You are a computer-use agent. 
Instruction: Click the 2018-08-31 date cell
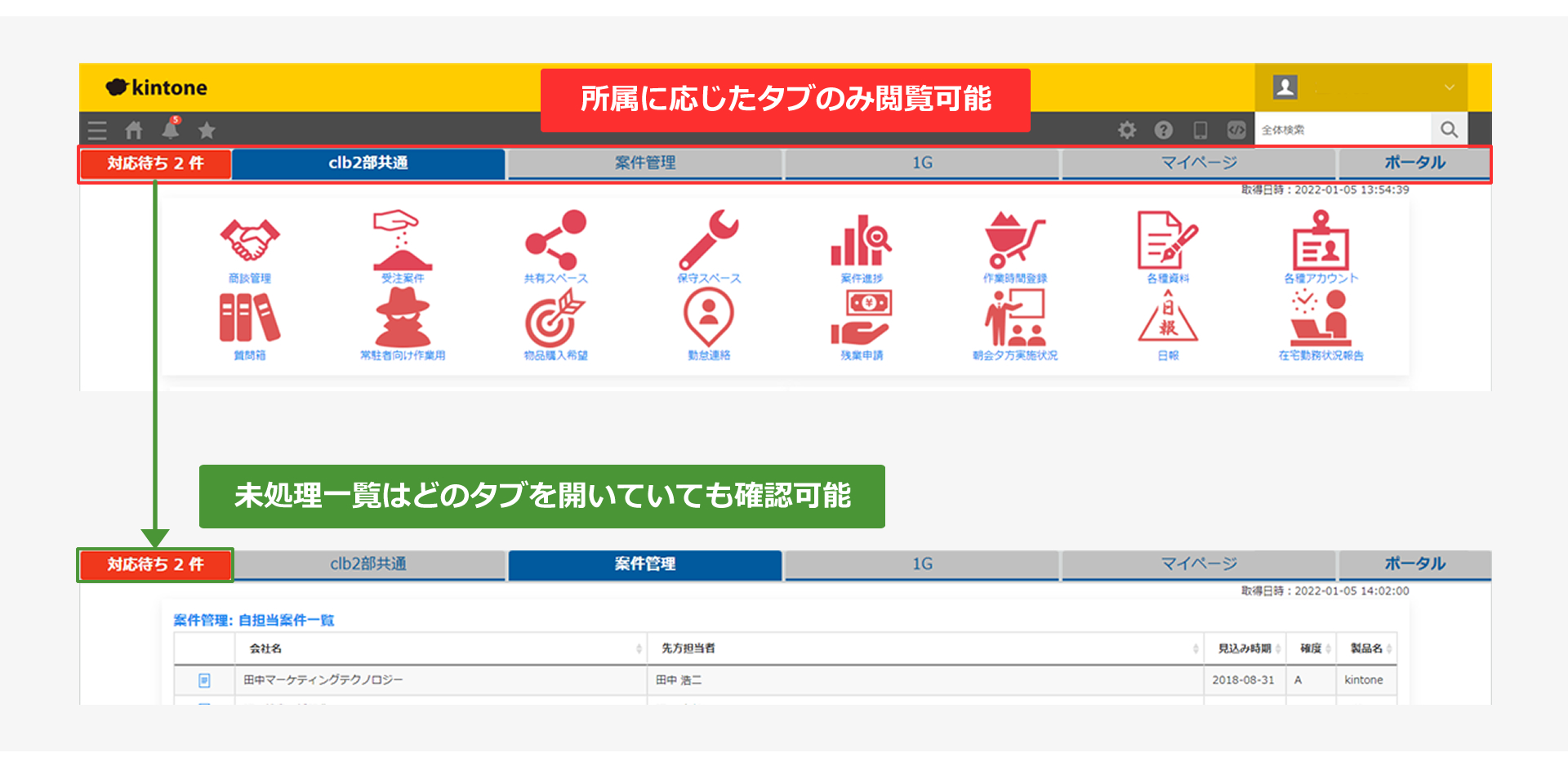point(1244,680)
